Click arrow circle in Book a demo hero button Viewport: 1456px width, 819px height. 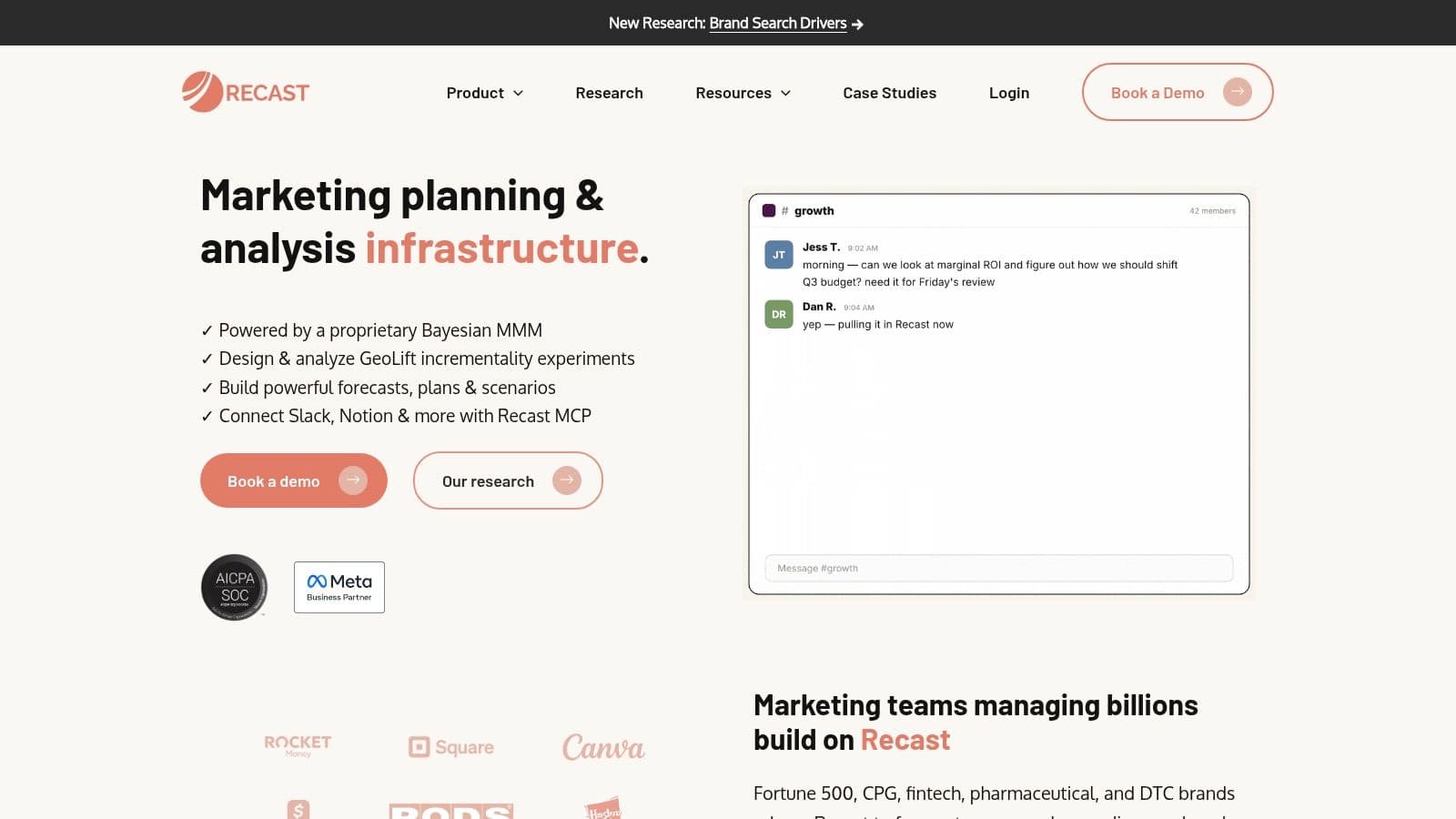pos(353,480)
